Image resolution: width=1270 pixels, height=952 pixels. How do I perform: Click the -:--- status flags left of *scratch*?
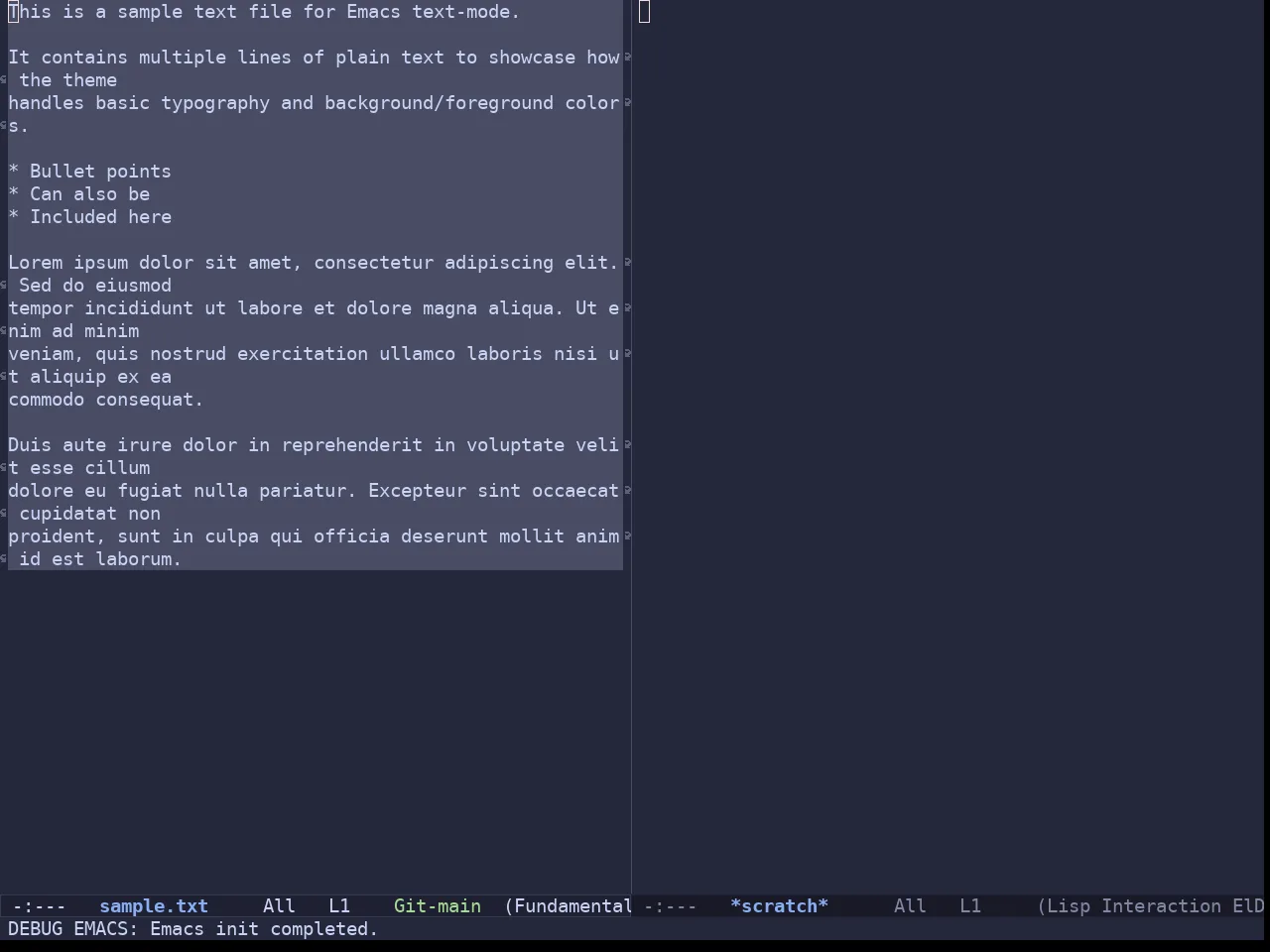pyautogui.click(x=671, y=906)
